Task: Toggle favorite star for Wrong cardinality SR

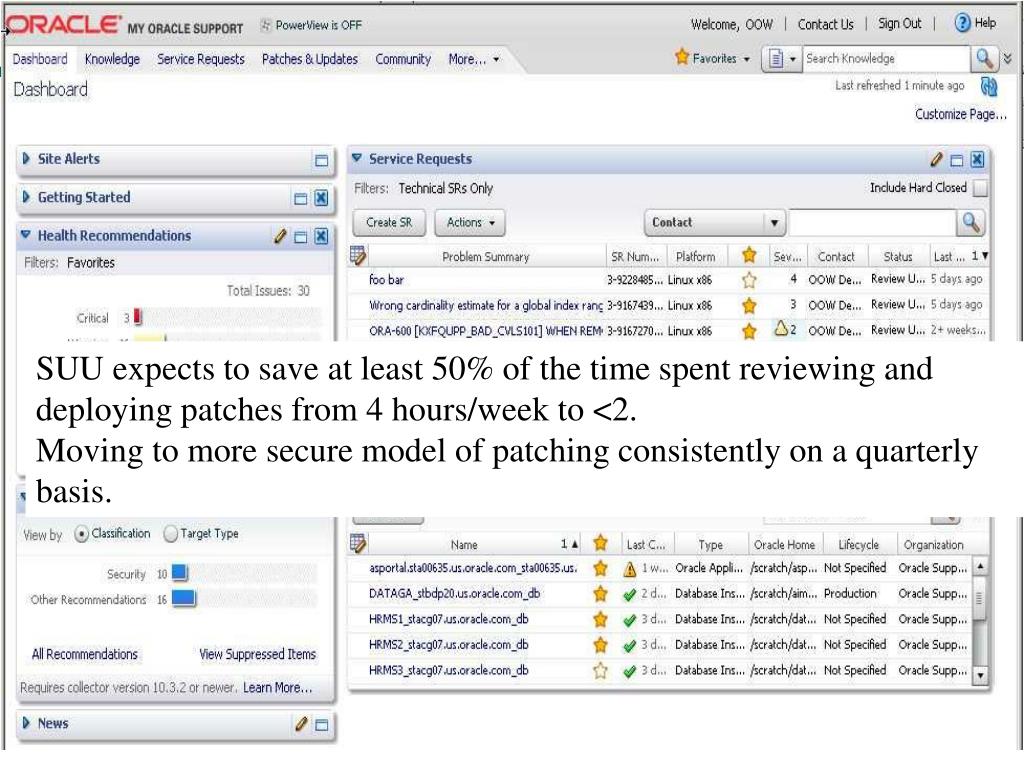Action: (x=749, y=305)
